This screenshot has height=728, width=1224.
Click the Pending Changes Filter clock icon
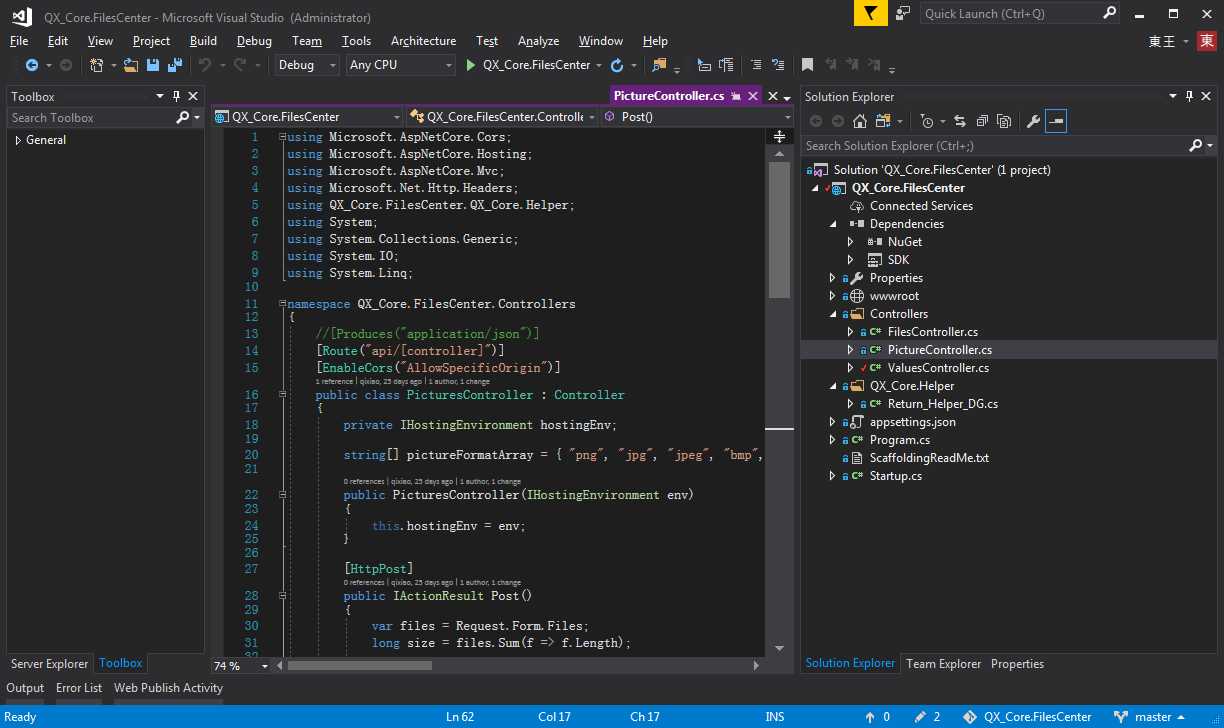click(x=927, y=121)
